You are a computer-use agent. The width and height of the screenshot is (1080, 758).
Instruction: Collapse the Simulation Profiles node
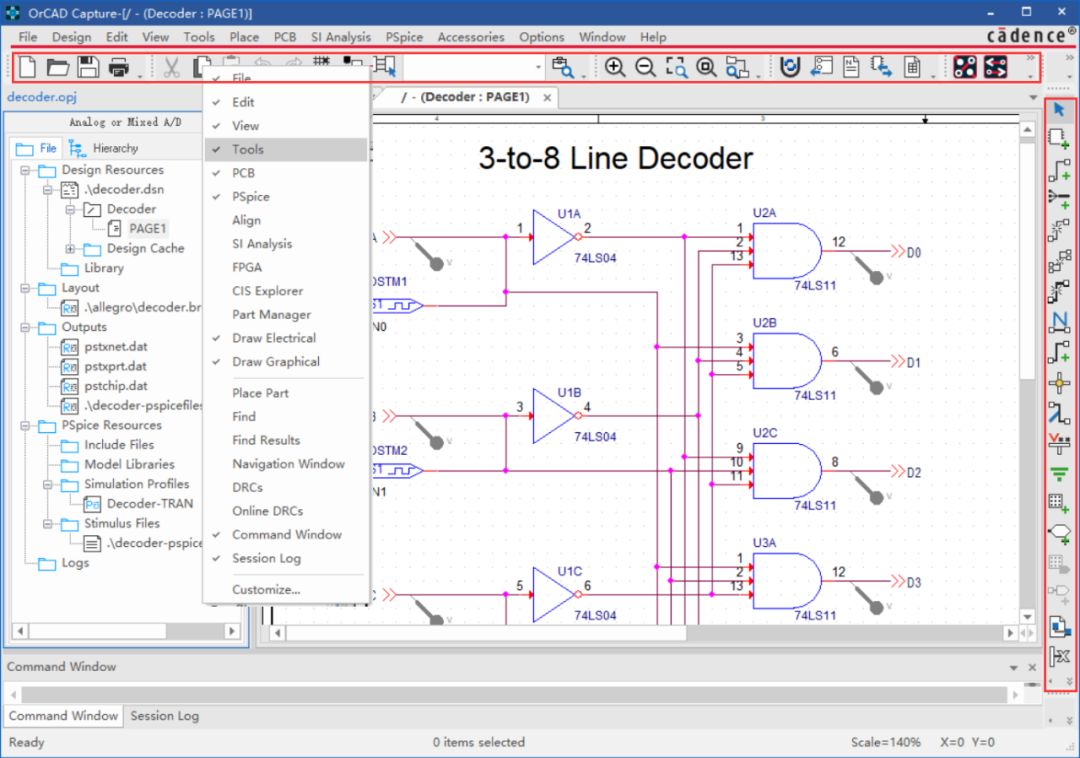(x=48, y=485)
